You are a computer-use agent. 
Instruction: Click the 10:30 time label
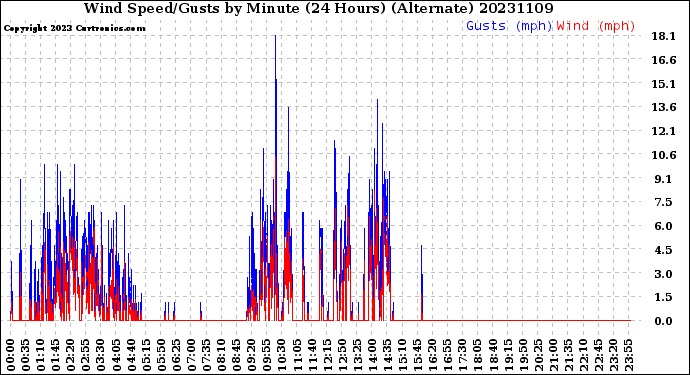283,355
